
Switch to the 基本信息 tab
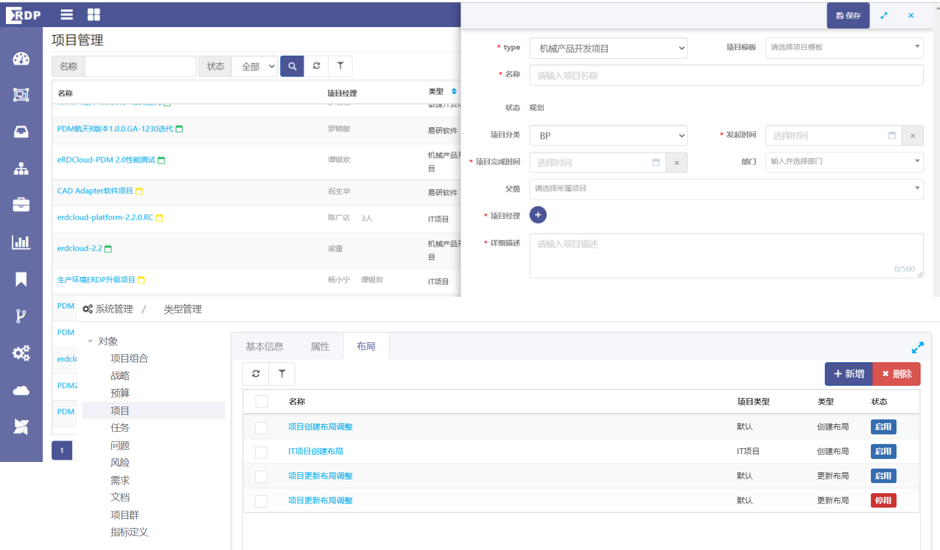tap(265, 346)
